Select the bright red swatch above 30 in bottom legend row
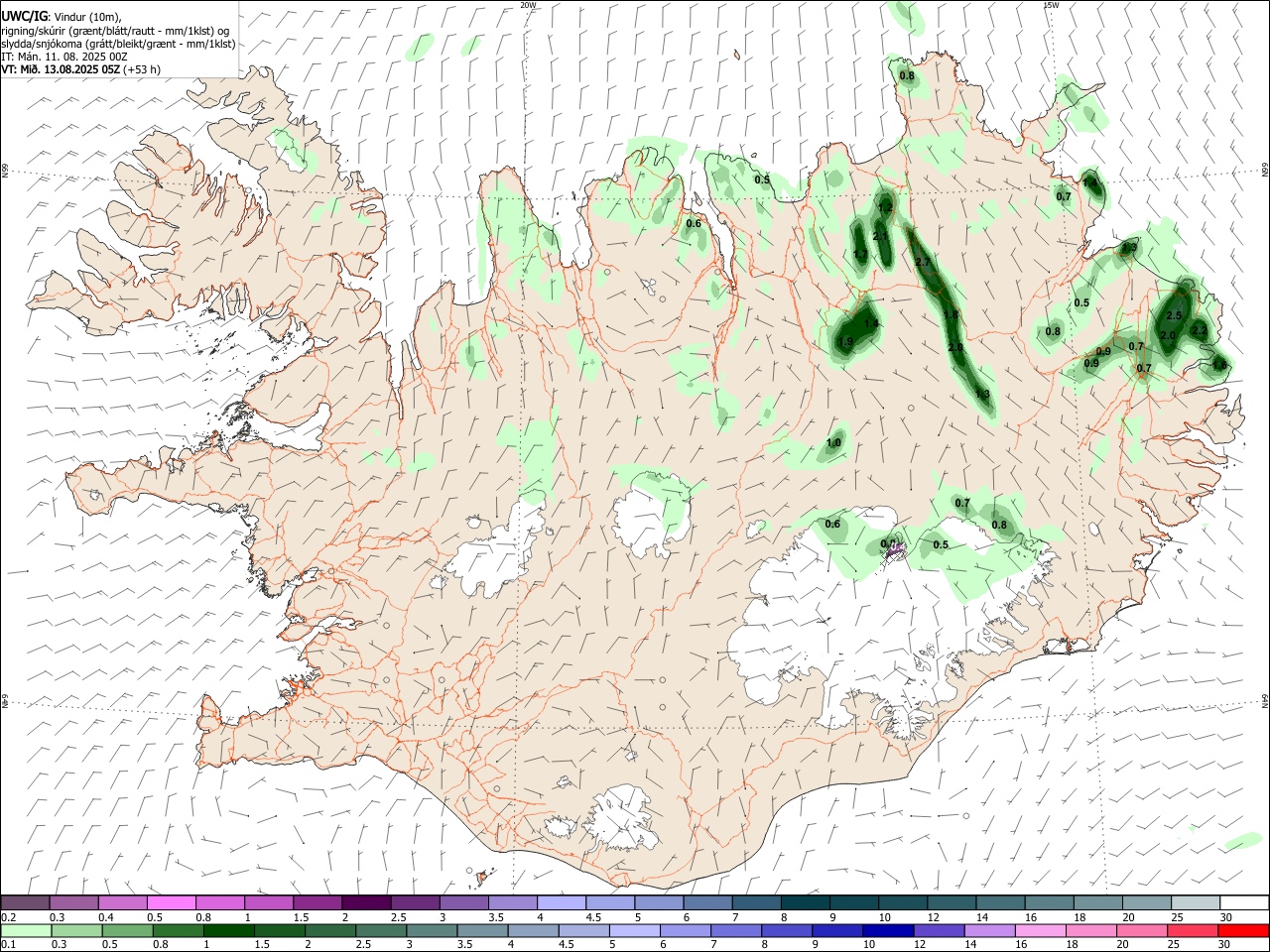Viewport: 1270px width, 952px height. pyautogui.click(x=1242, y=930)
